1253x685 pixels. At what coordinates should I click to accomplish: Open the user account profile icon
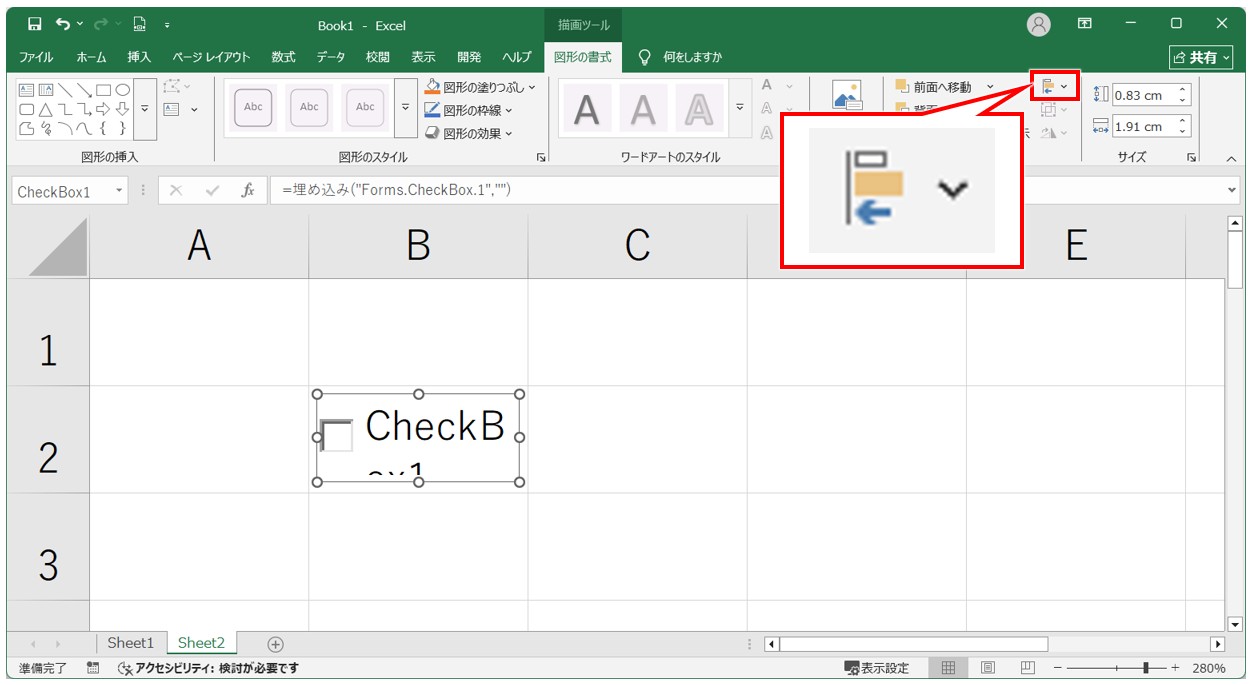point(1040,24)
